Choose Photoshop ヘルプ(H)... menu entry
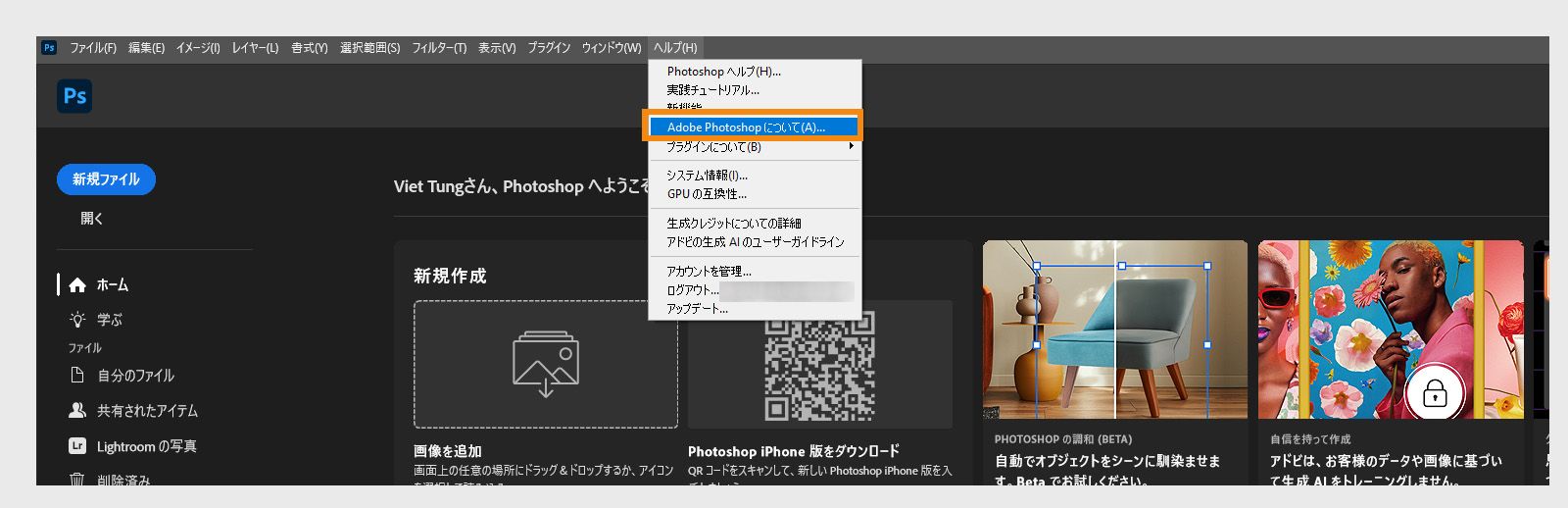Viewport: 1568px width, 508px height. pyautogui.click(x=755, y=72)
